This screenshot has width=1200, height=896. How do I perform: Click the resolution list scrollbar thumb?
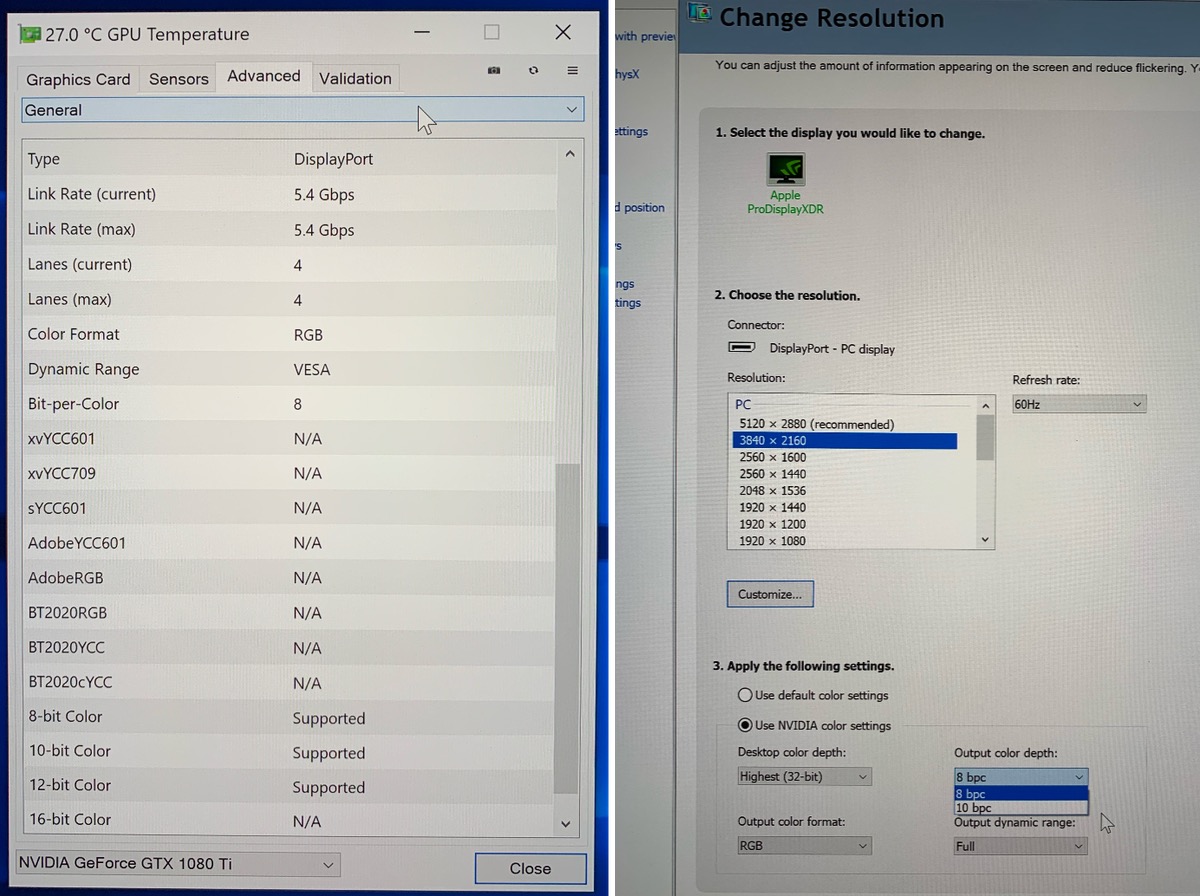(985, 437)
